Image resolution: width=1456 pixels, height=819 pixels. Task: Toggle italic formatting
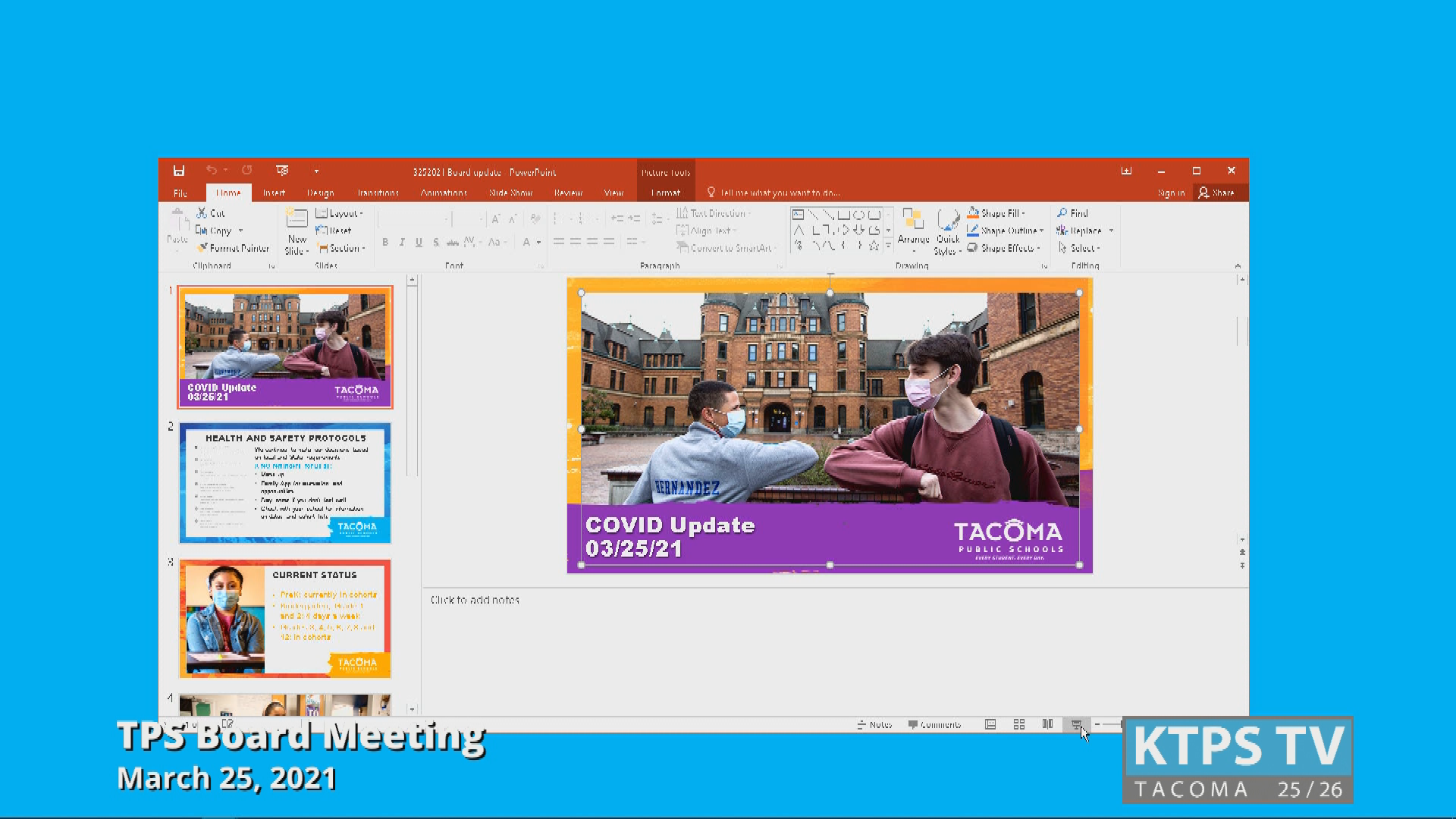tap(402, 242)
